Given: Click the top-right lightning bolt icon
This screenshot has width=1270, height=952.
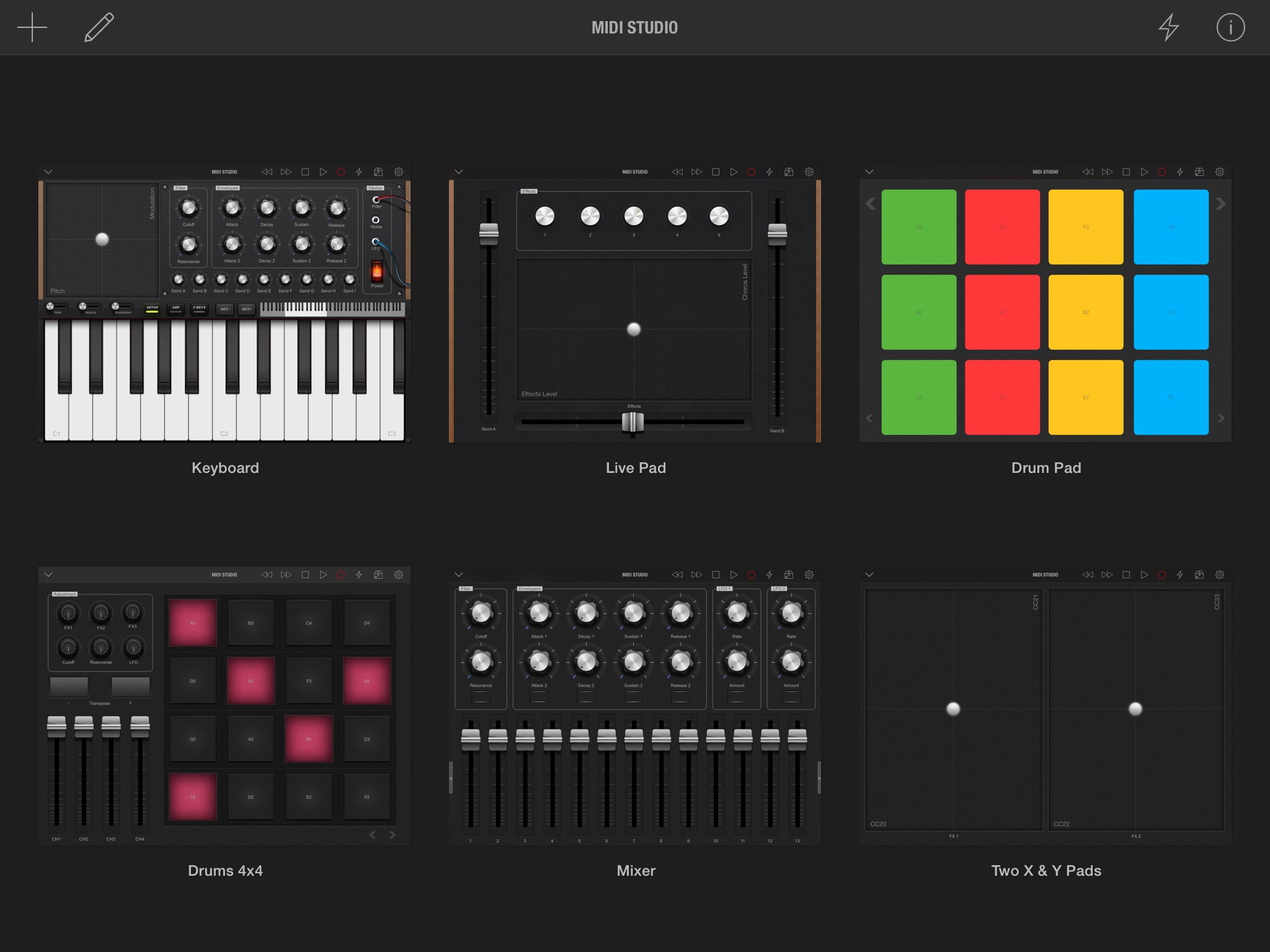Looking at the screenshot, I should pyautogui.click(x=1169, y=28).
